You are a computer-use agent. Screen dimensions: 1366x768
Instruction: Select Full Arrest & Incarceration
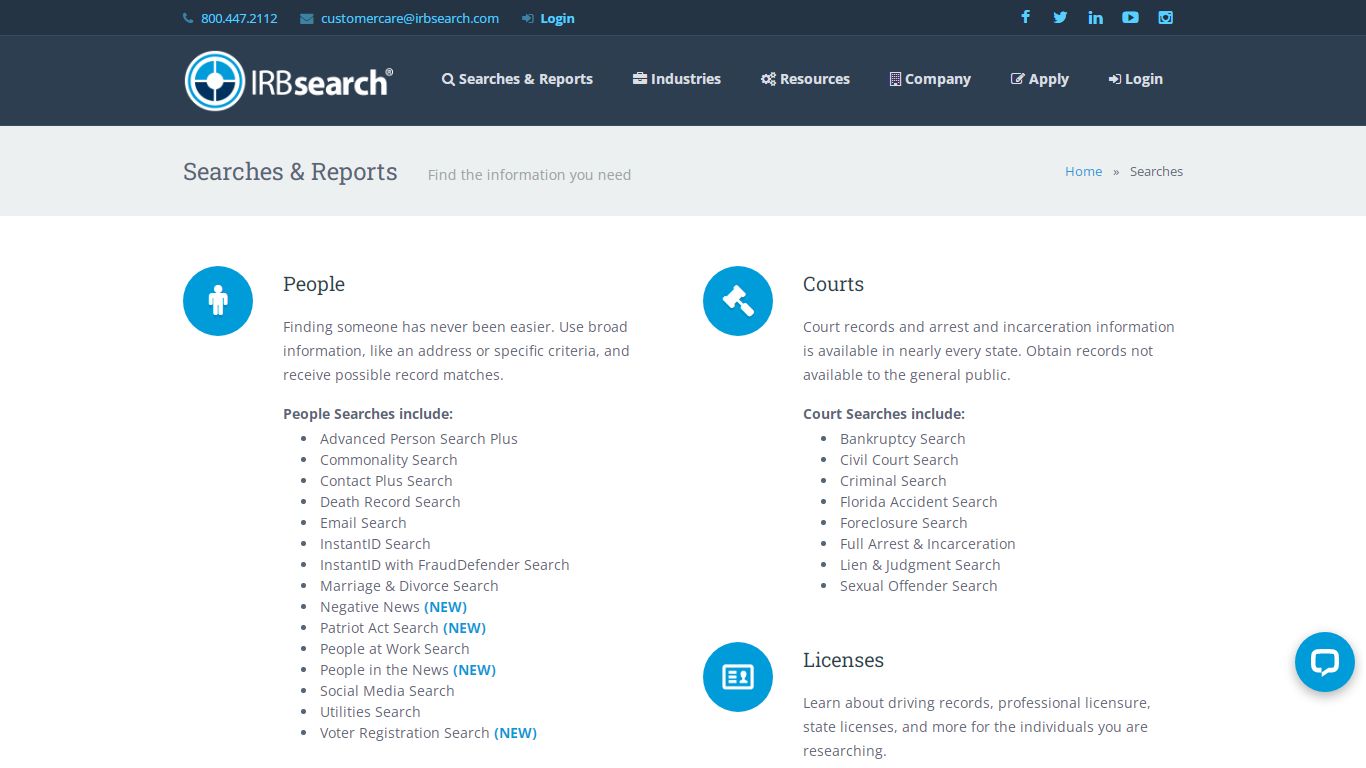pyautogui.click(x=928, y=544)
